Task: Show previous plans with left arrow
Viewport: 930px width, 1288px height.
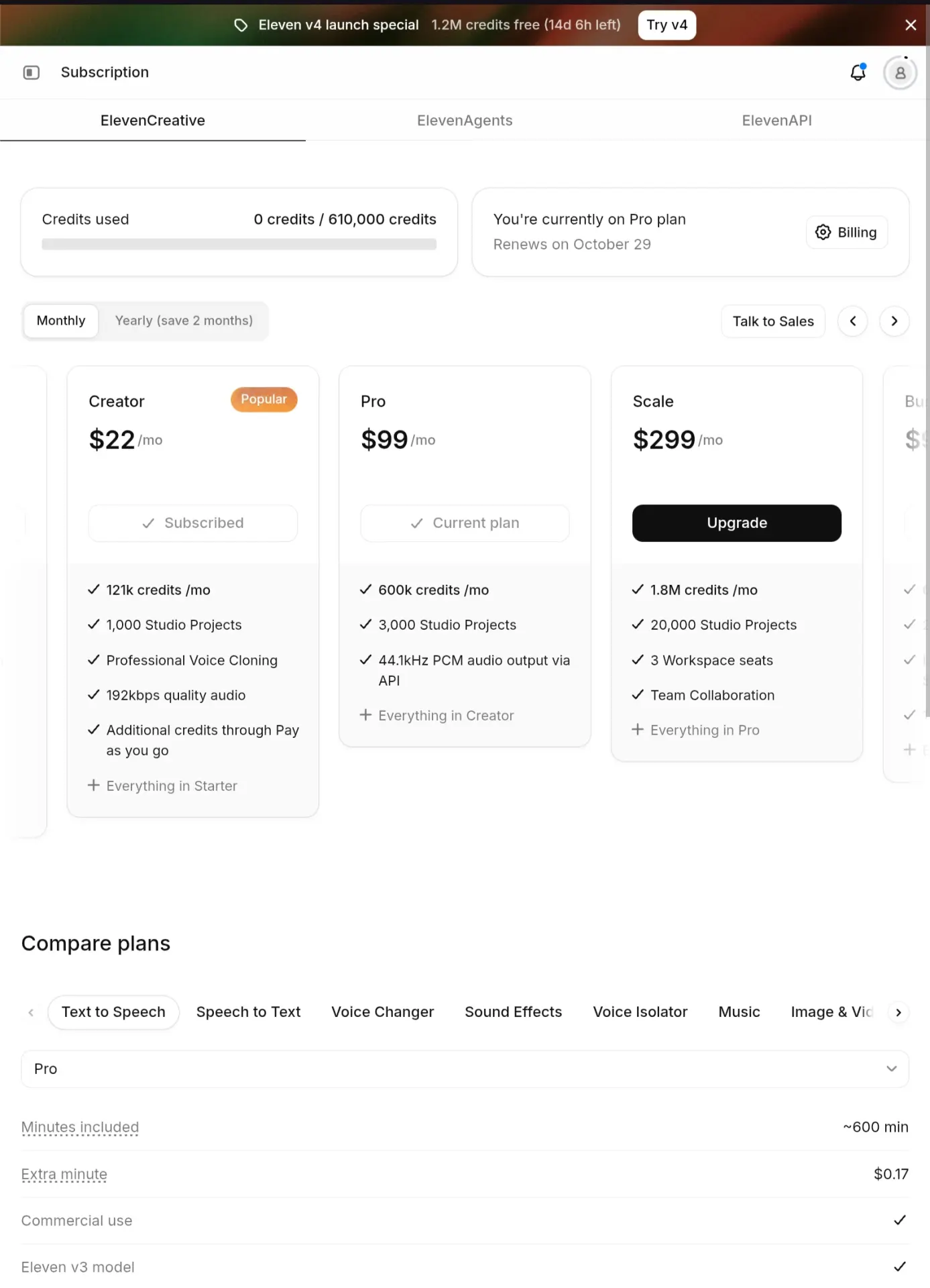Action: coord(852,321)
